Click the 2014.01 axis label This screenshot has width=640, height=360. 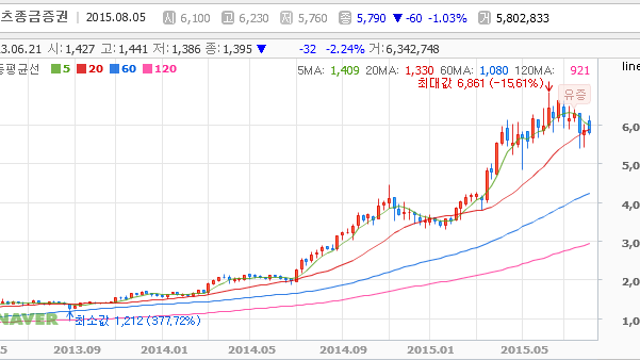pos(164,350)
